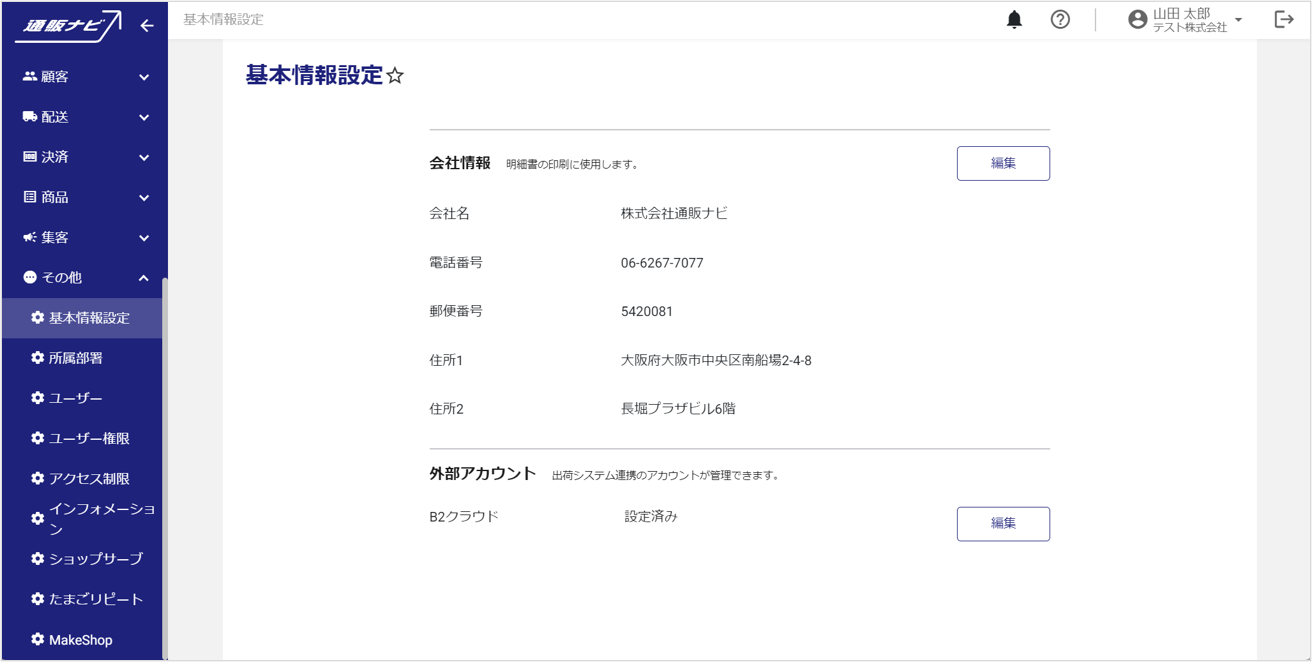Click 編集 button for B2クラウド
Screen dimensions: 1312x662
[1003, 524]
